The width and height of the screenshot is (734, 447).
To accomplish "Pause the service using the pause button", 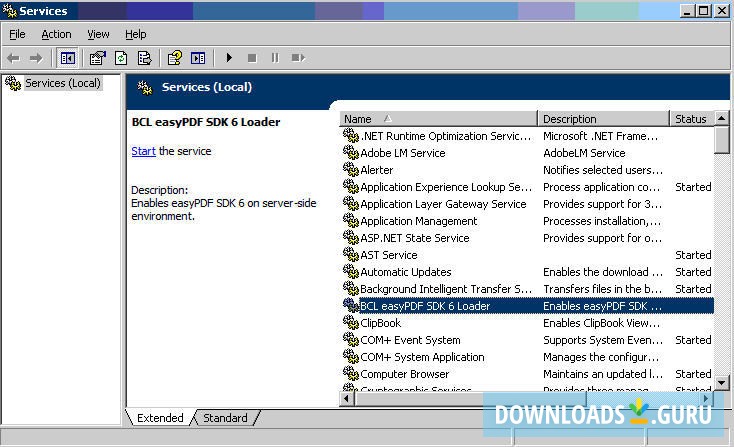I will pyautogui.click(x=275, y=58).
